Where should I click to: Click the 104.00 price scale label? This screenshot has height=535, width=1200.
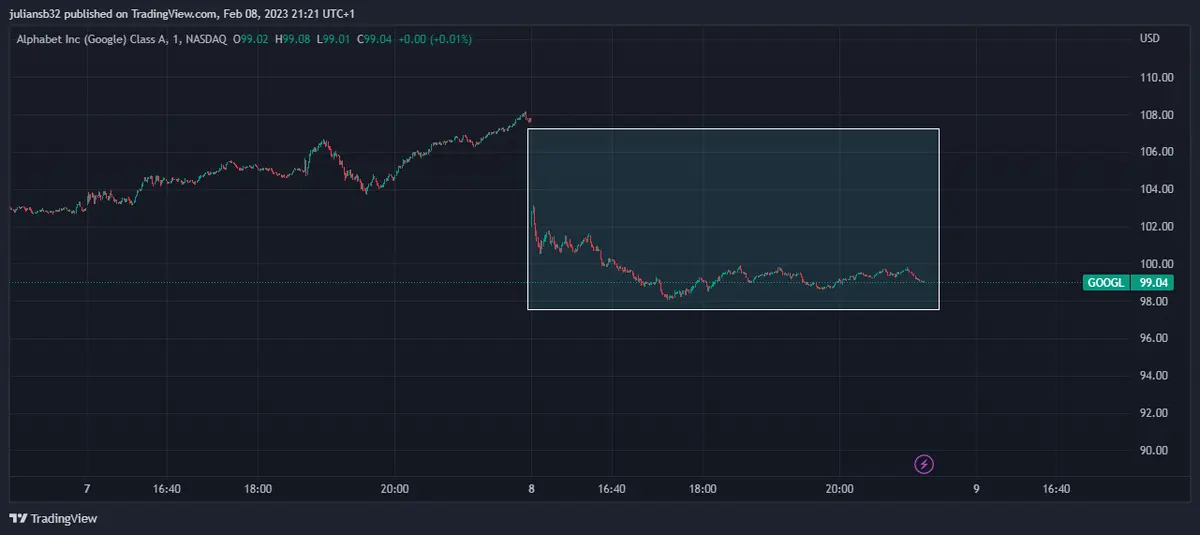pyautogui.click(x=1156, y=189)
